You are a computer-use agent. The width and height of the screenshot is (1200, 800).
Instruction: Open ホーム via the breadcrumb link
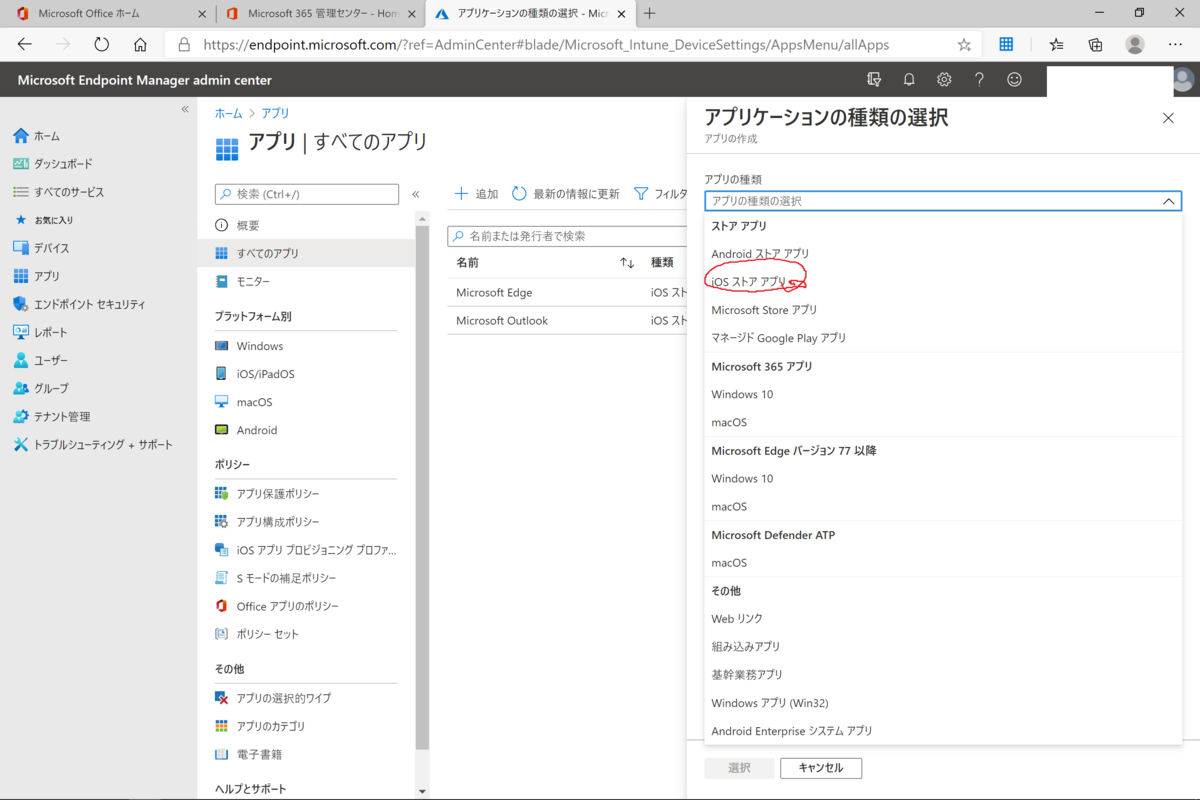(228, 113)
